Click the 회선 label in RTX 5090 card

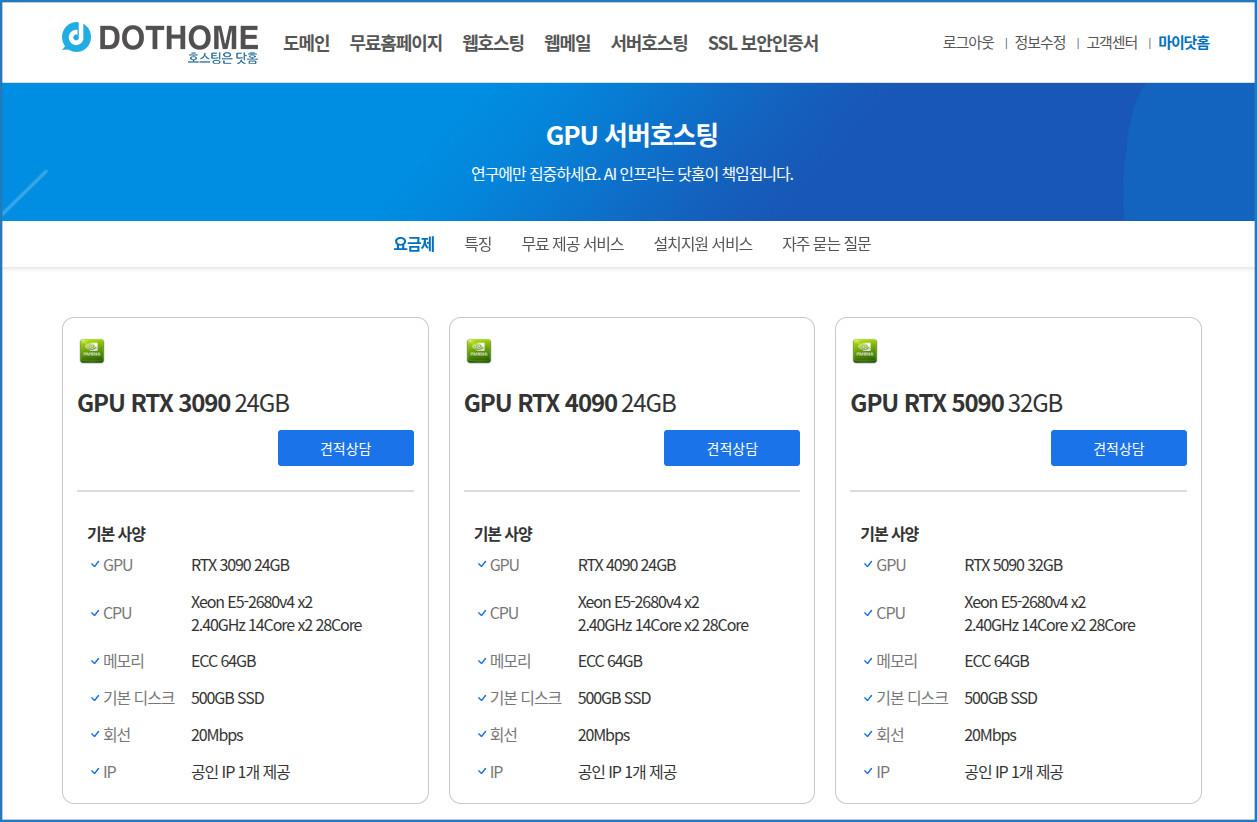(x=890, y=735)
